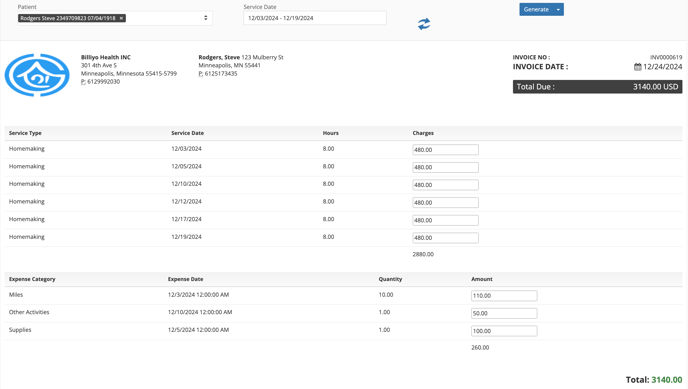The height and width of the screenshot is (389, 688).
Task: Click the Miles quantity 10.00 value
Action: point(386,295)
